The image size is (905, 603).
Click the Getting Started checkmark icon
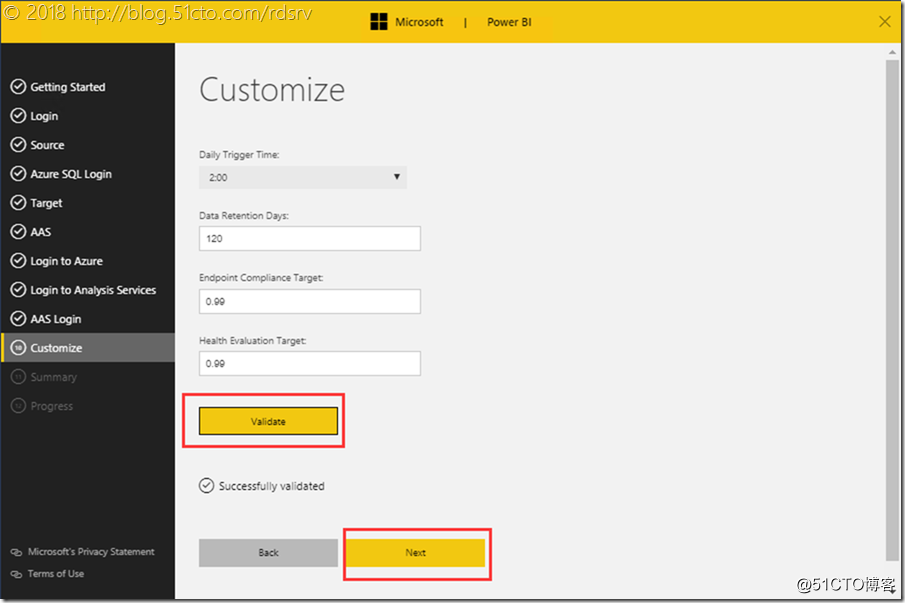click(18, 87)
